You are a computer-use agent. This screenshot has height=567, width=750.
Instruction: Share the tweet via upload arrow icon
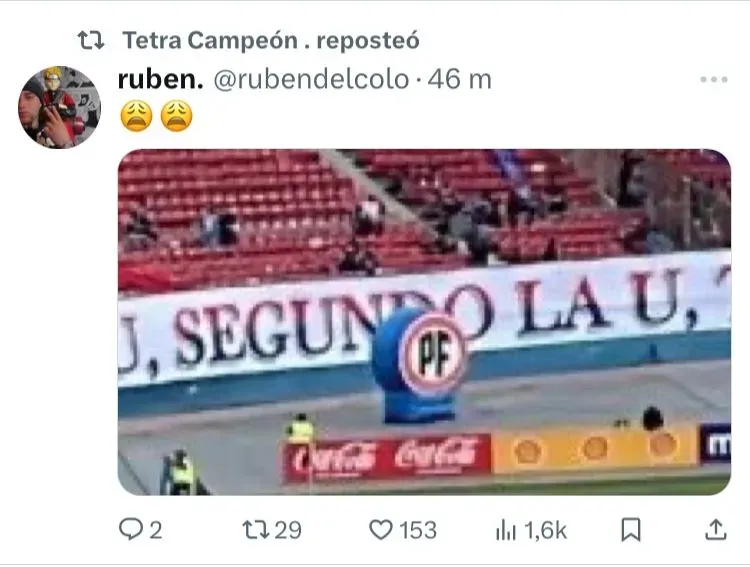click(716, 530)
